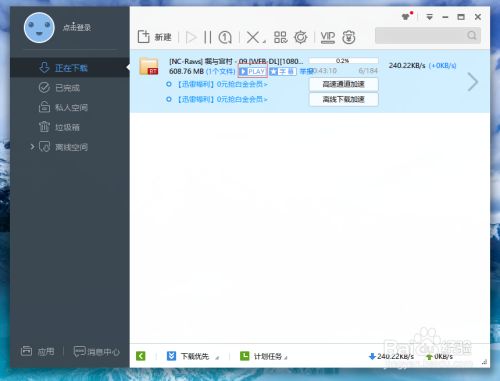500x381 pixels.
Task: Select 正在下载 in the sidebar
Action: (70, 68)
